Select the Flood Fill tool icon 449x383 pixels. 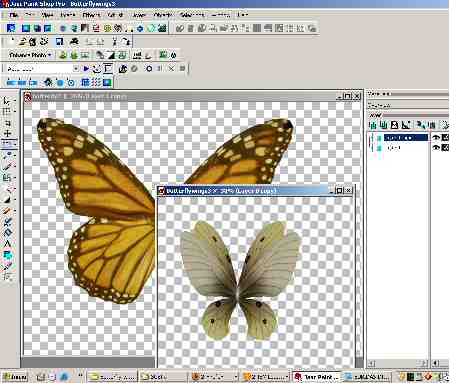click(7, 199)
